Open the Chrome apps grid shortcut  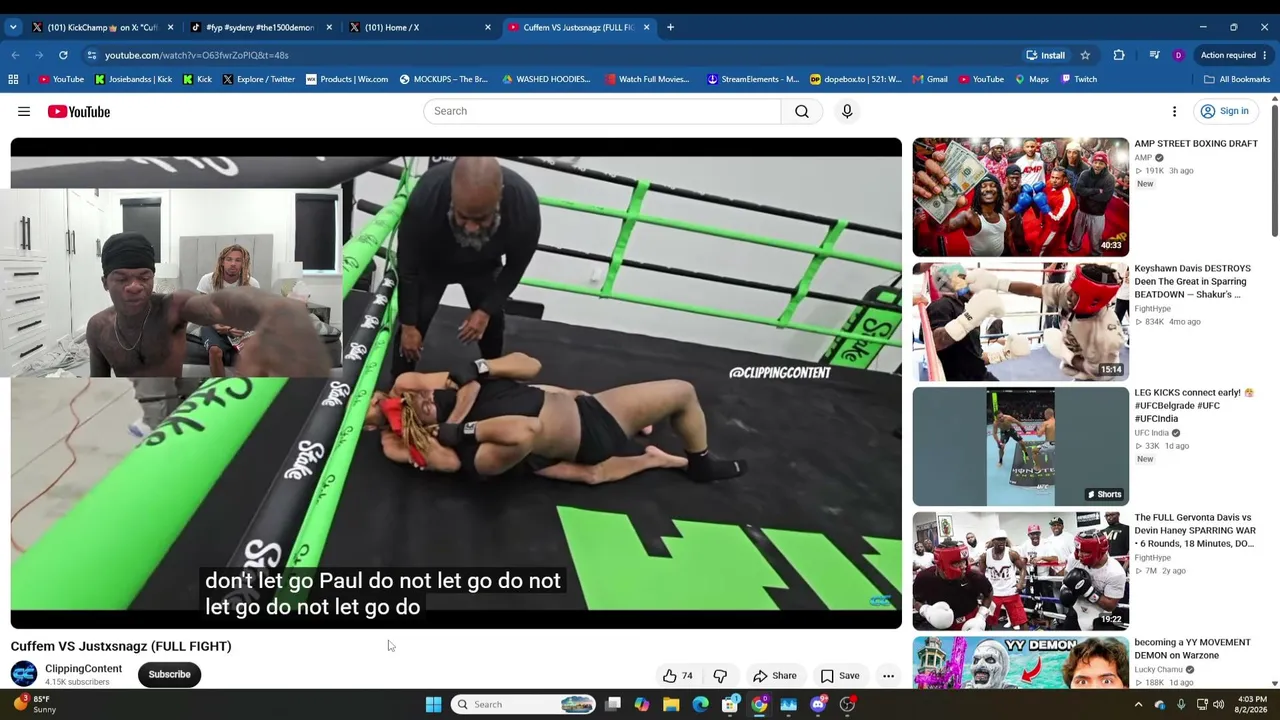13,79
